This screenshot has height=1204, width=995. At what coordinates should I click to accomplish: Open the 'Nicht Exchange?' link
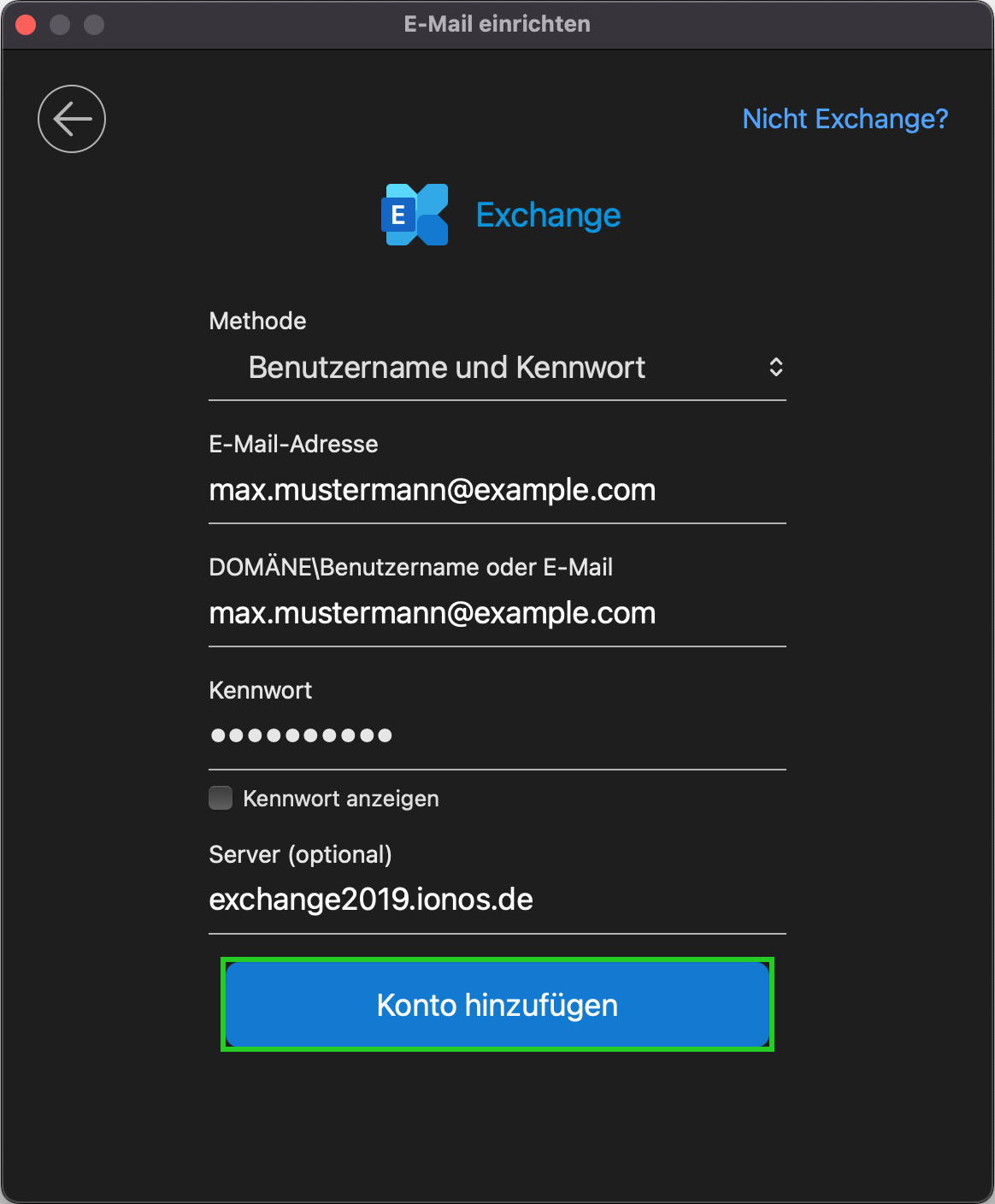pyautogui.click(x=845, y=119)
